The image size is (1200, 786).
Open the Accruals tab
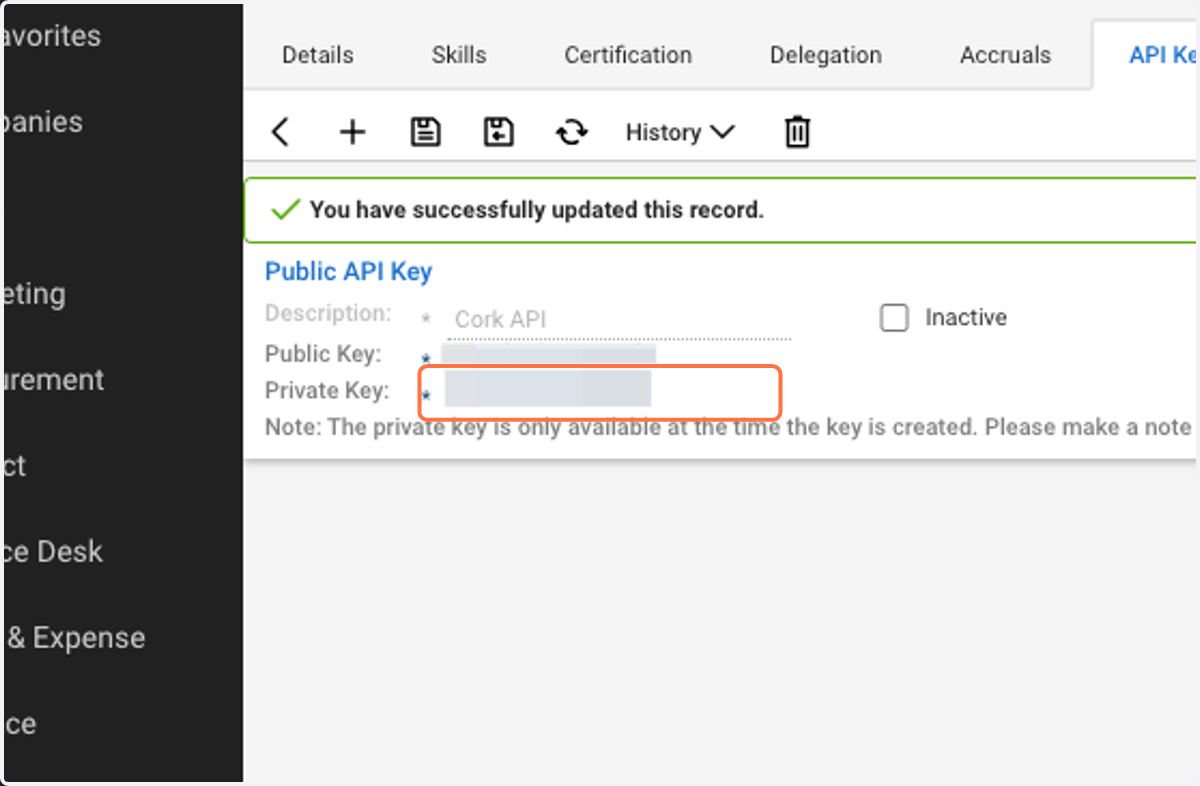[x=1005, y=55]
